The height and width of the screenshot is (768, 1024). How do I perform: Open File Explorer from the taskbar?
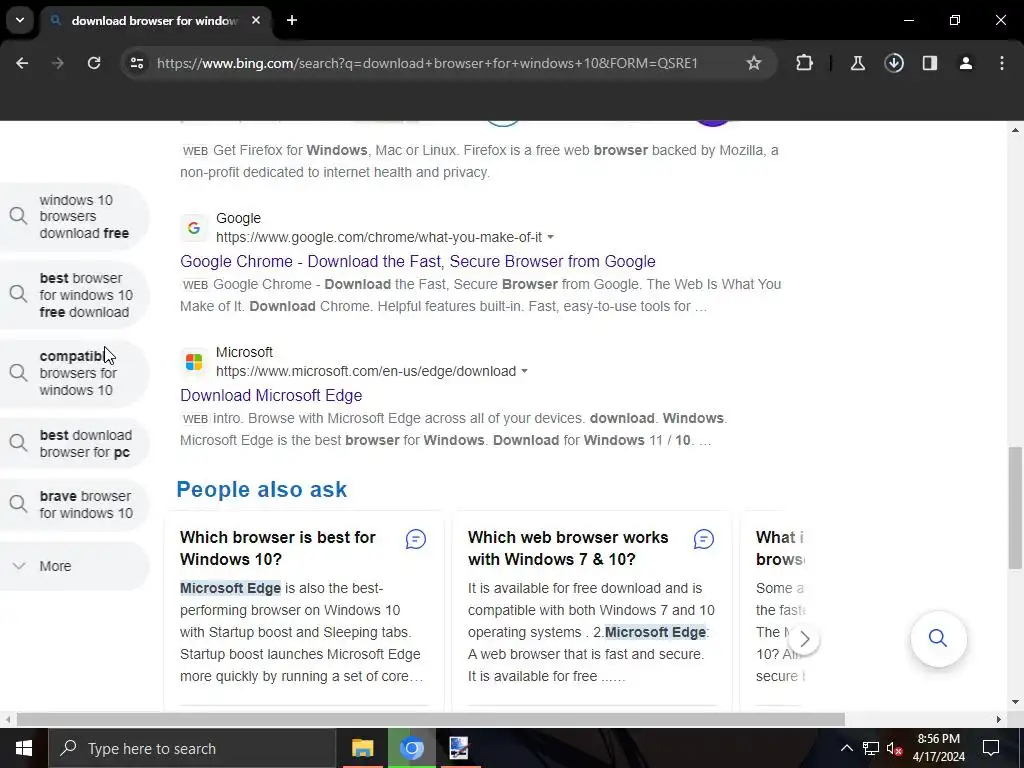[362, 748]
